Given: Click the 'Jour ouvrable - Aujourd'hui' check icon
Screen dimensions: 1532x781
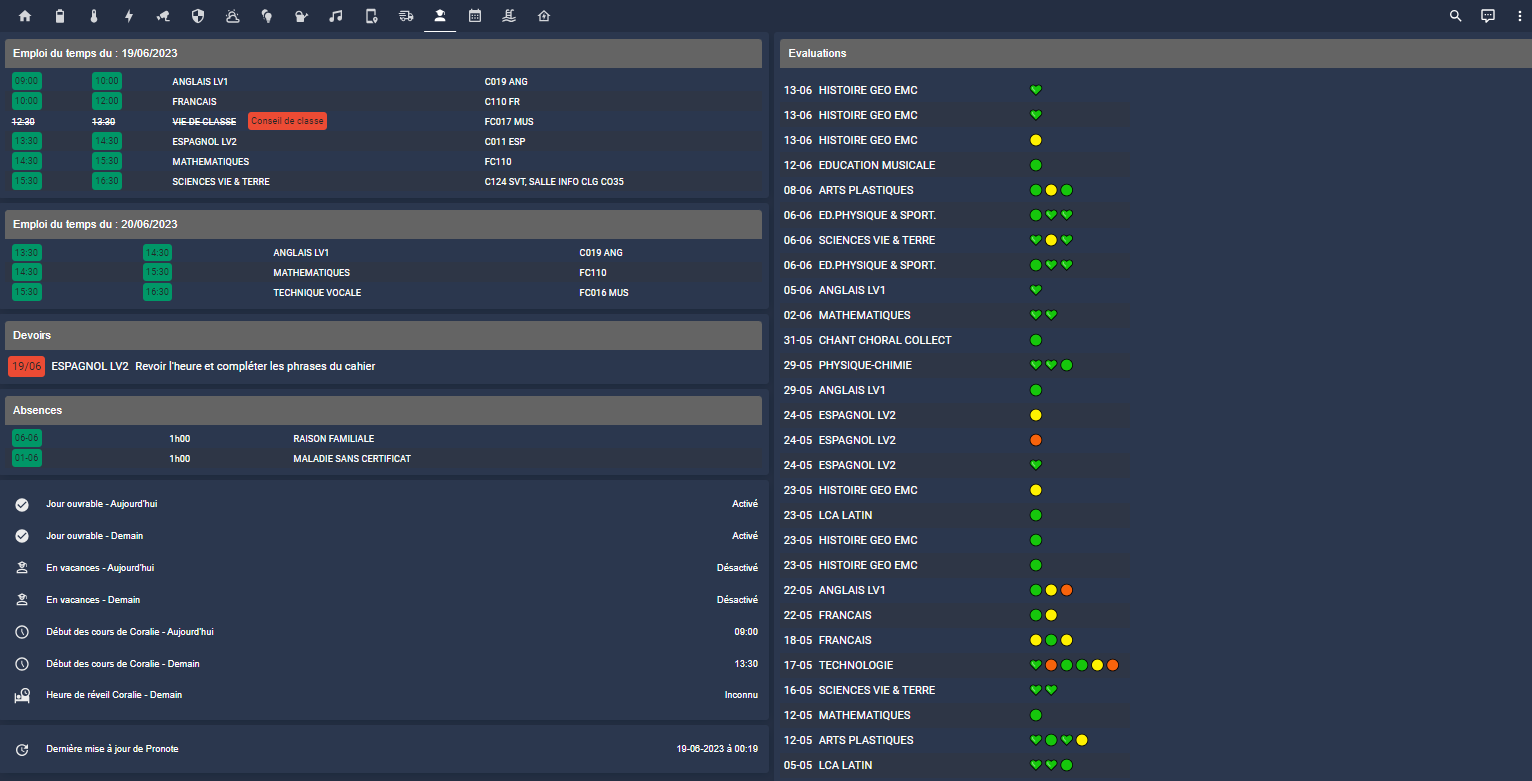Looking at the screenshot, I should point(22,504).
